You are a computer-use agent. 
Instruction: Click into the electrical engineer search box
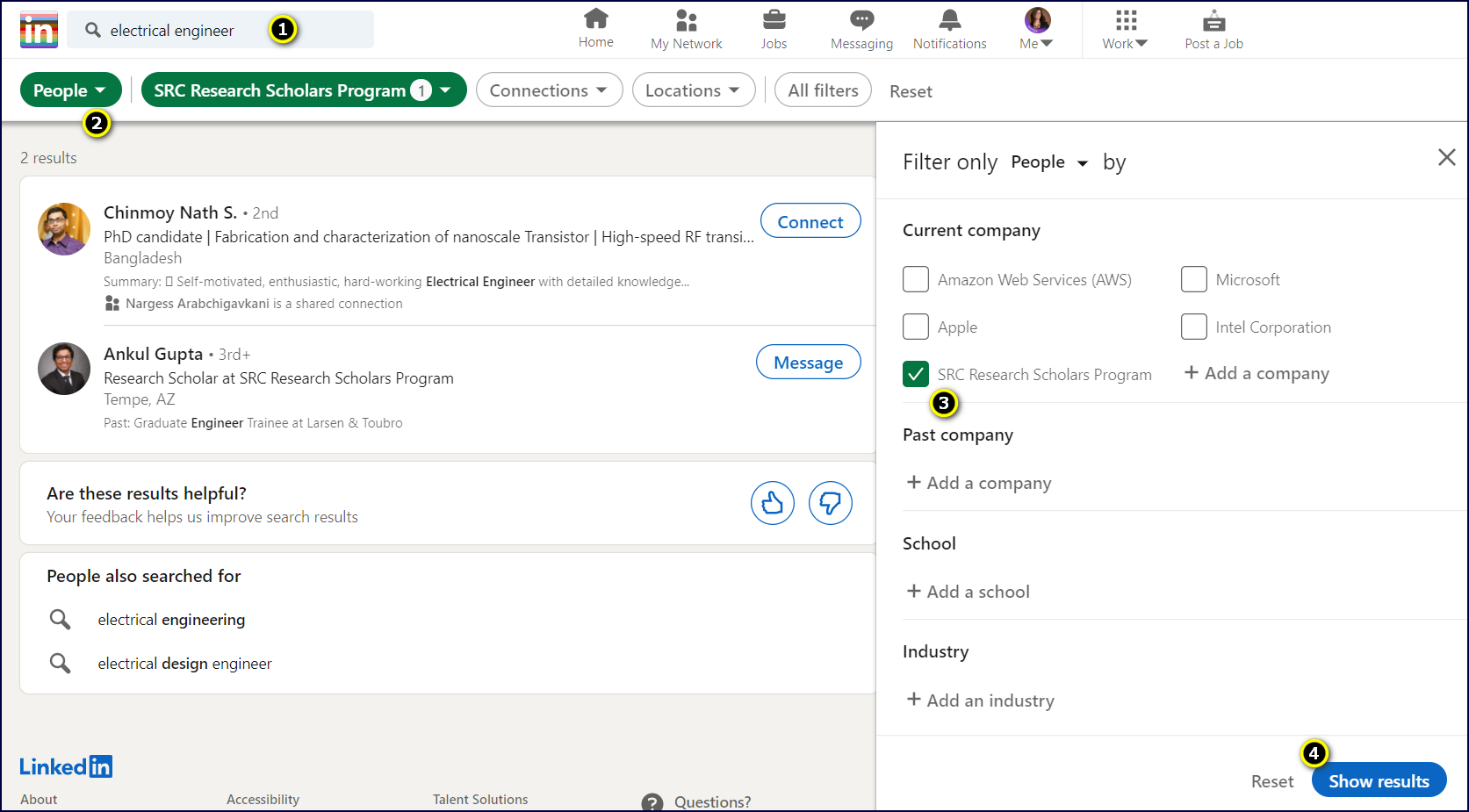pos(220,30)
